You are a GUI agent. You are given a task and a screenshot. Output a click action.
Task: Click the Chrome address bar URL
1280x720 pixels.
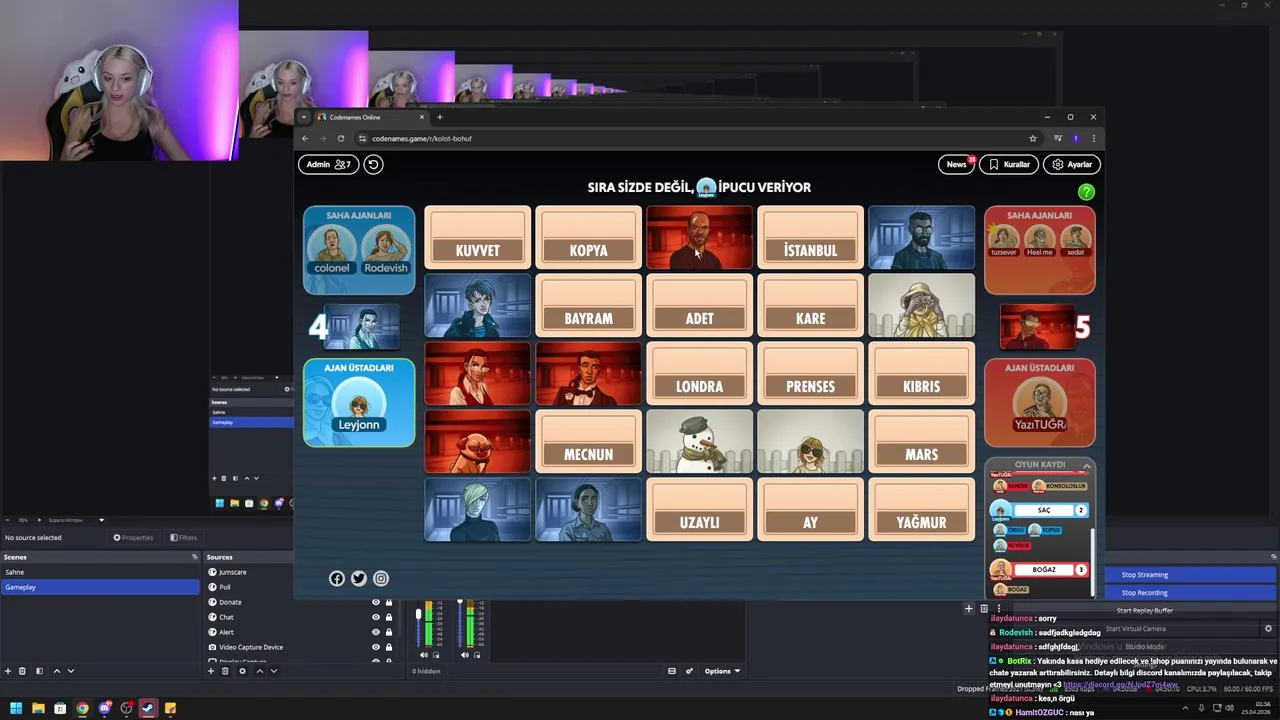tap(422, 138)
